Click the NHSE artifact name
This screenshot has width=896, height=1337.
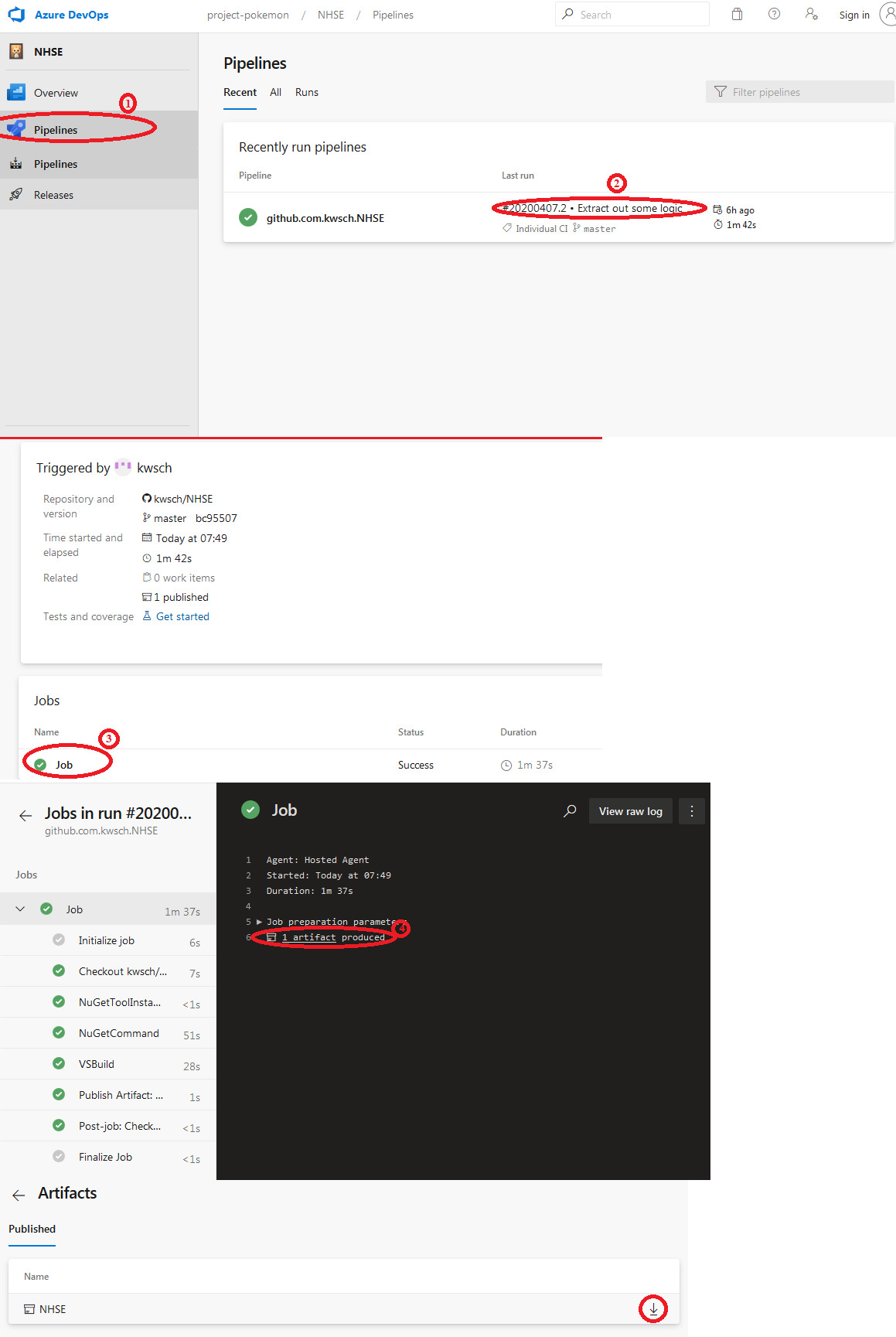[x=53, y=1309]
